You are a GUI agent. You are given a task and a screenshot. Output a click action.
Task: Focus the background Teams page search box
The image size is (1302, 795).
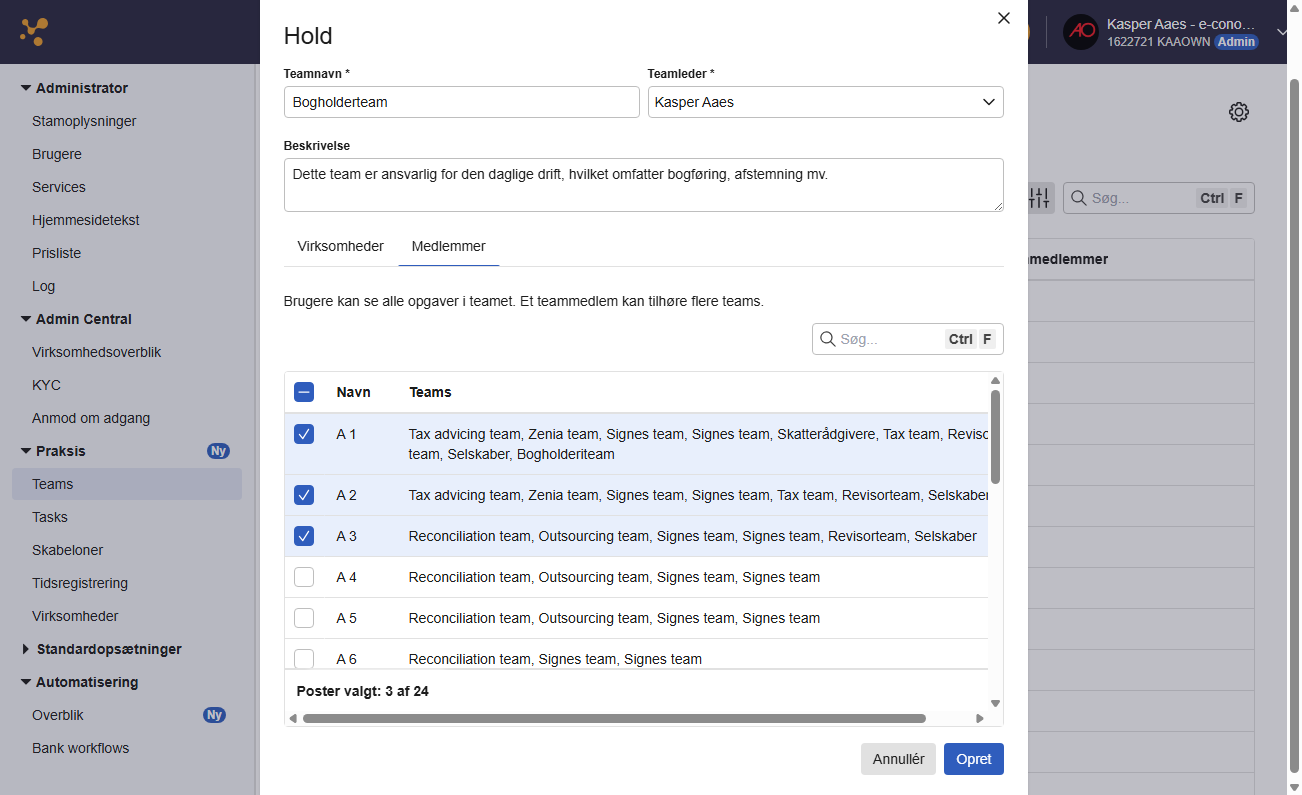click(x=1159, y=198)
